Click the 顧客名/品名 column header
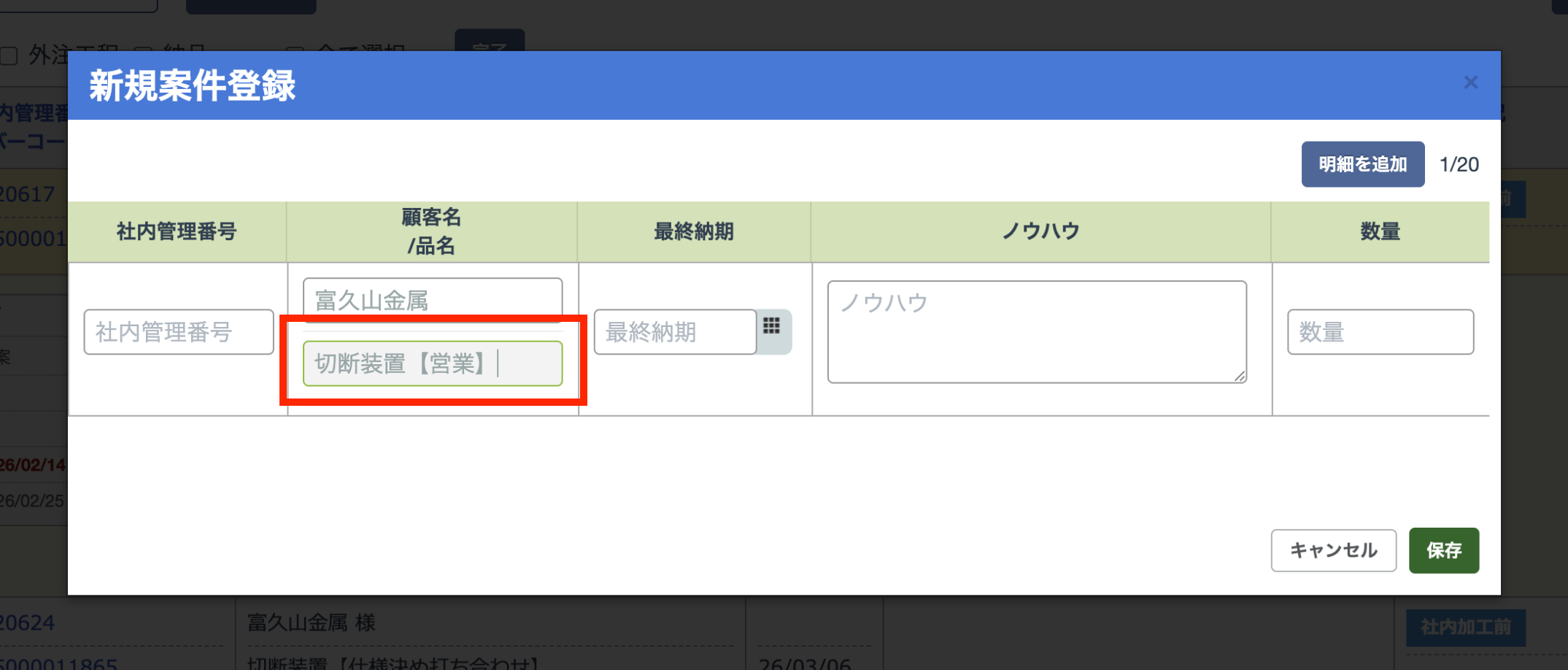Image resolution: width=1568 pixels, height=670 pixels. (x=432, y=231)
